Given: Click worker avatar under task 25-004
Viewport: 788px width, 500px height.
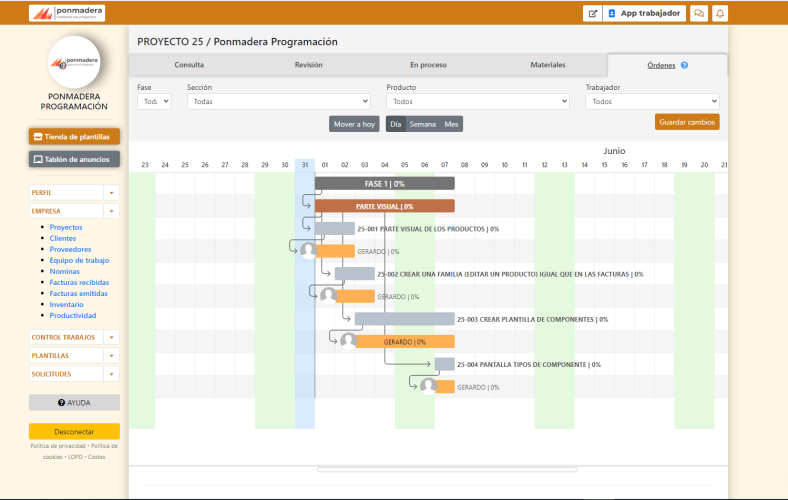Looking at the screenshot, I should [x=428, y=386].
